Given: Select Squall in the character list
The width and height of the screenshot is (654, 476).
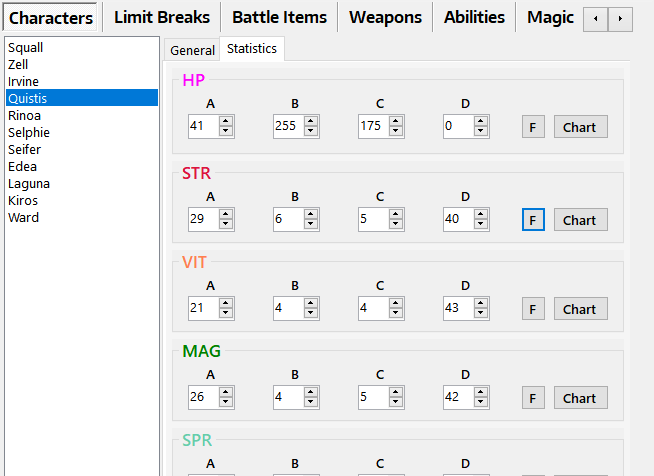Looking at the screenshot, I should click(82, 47).
